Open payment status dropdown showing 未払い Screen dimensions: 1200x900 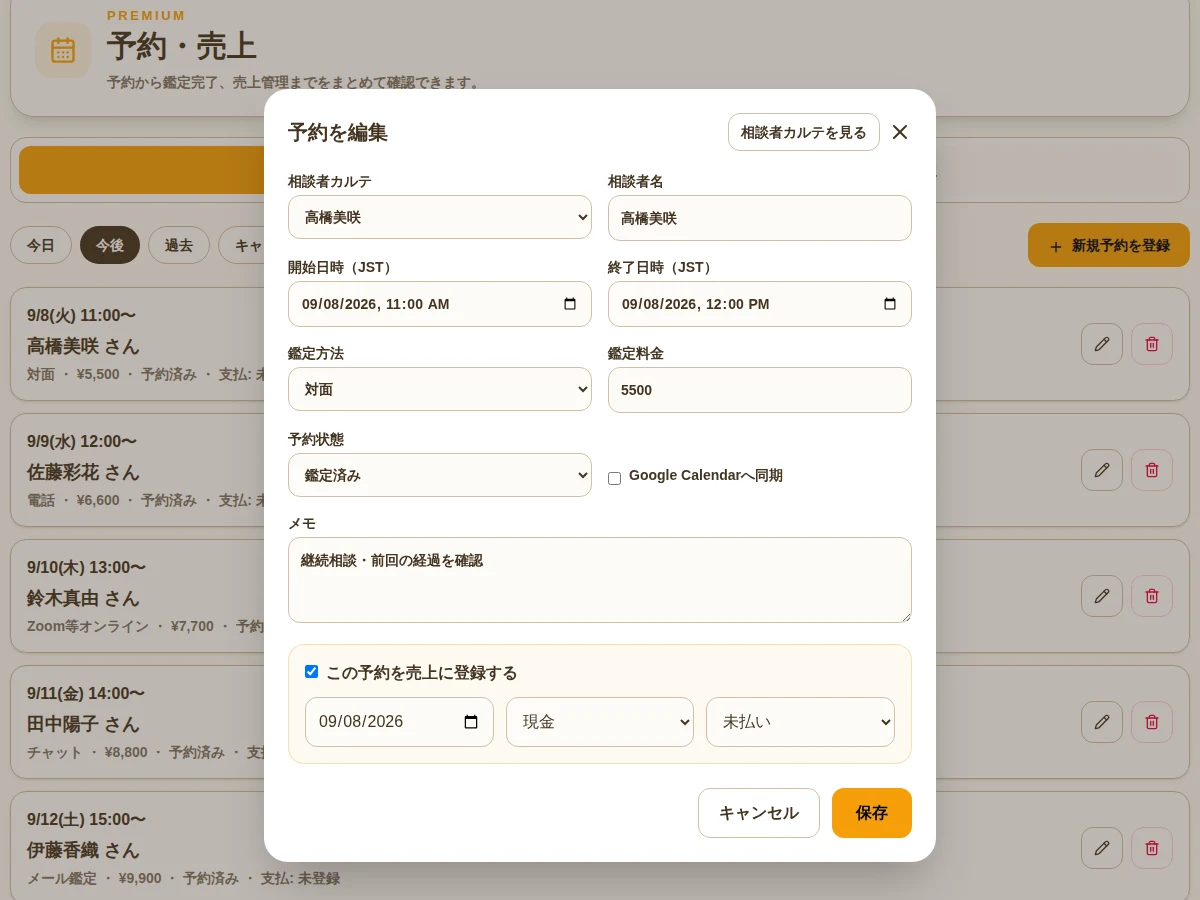click(x=800, y=722)
